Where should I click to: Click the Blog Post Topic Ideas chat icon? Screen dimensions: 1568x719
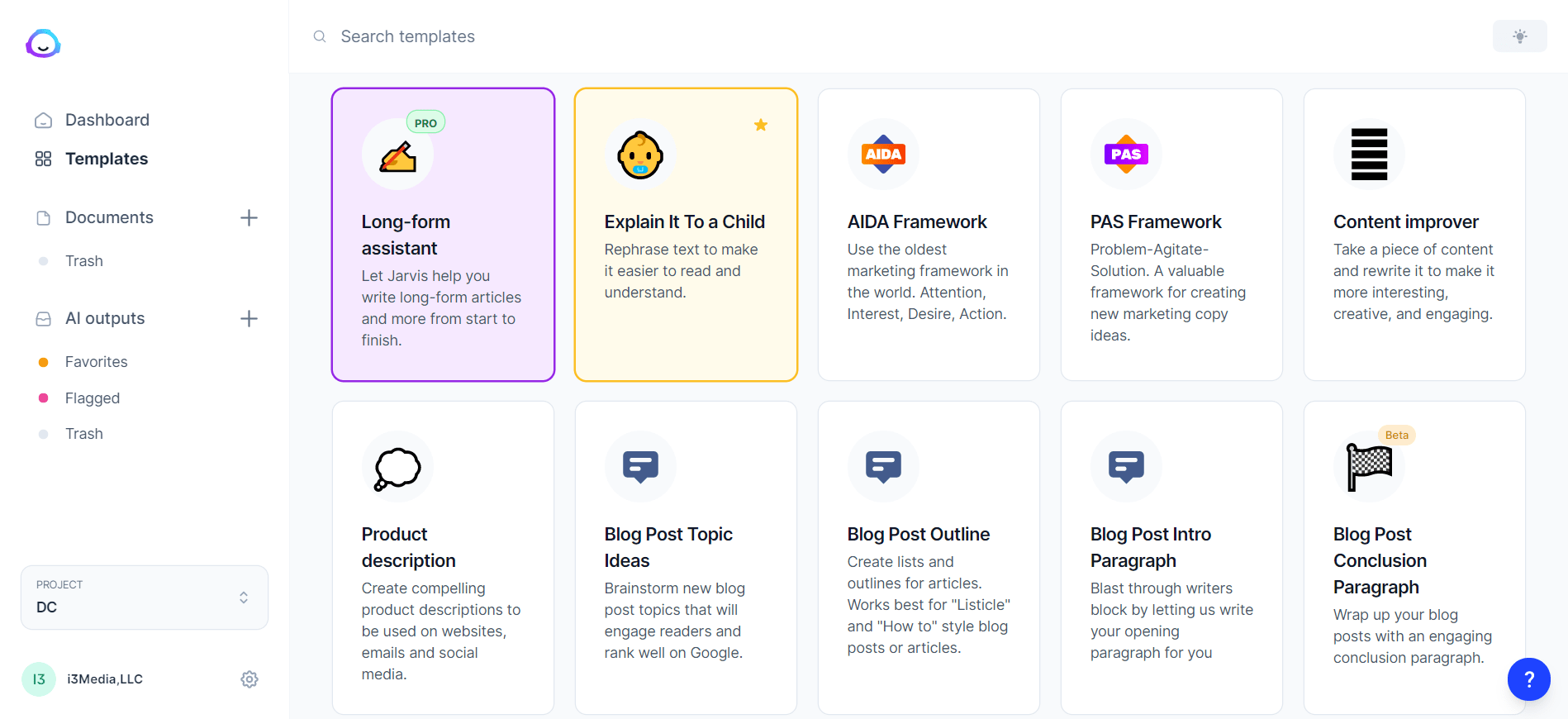tap(640, 467)
